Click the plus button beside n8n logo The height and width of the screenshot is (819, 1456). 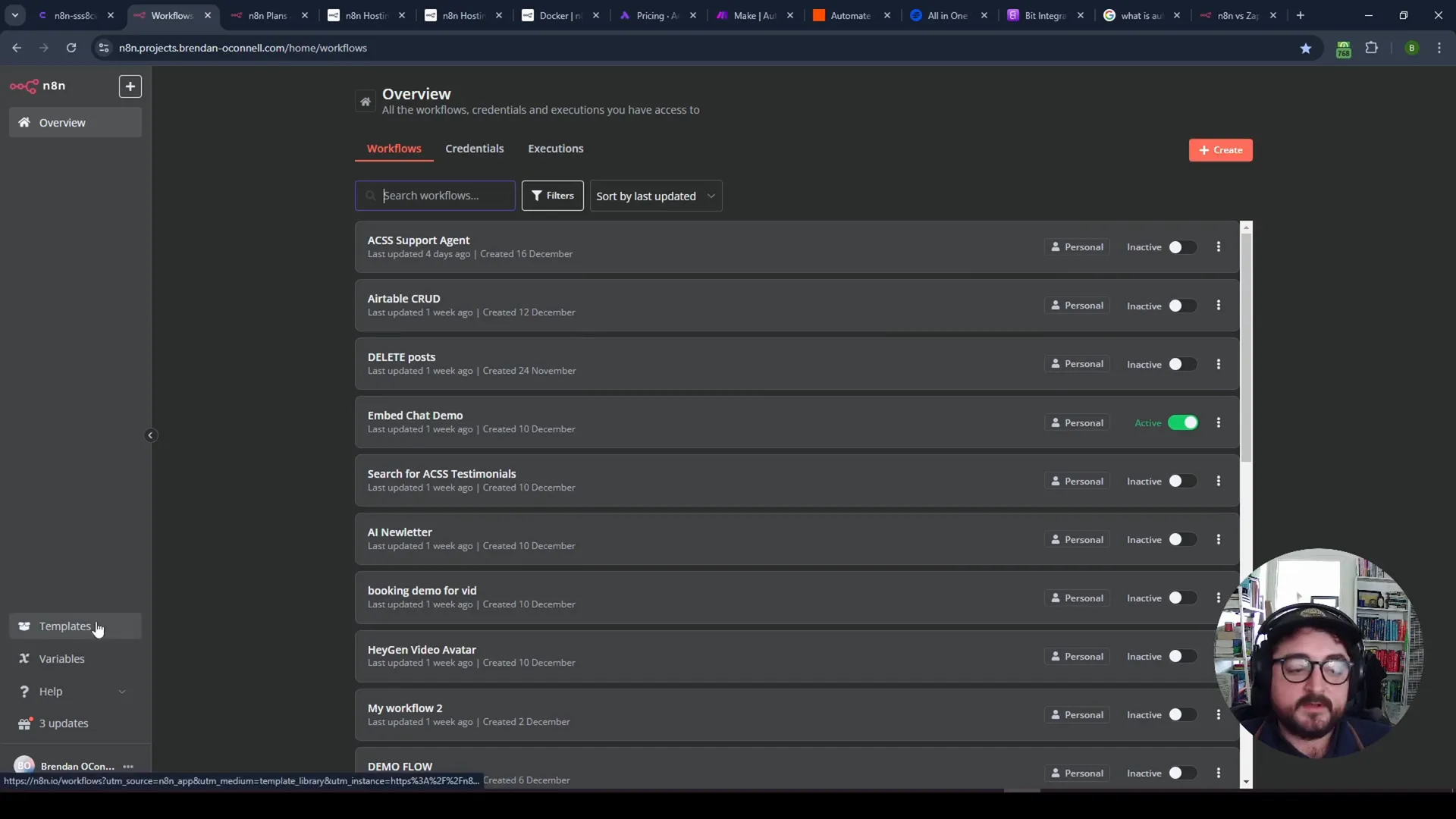130,86
